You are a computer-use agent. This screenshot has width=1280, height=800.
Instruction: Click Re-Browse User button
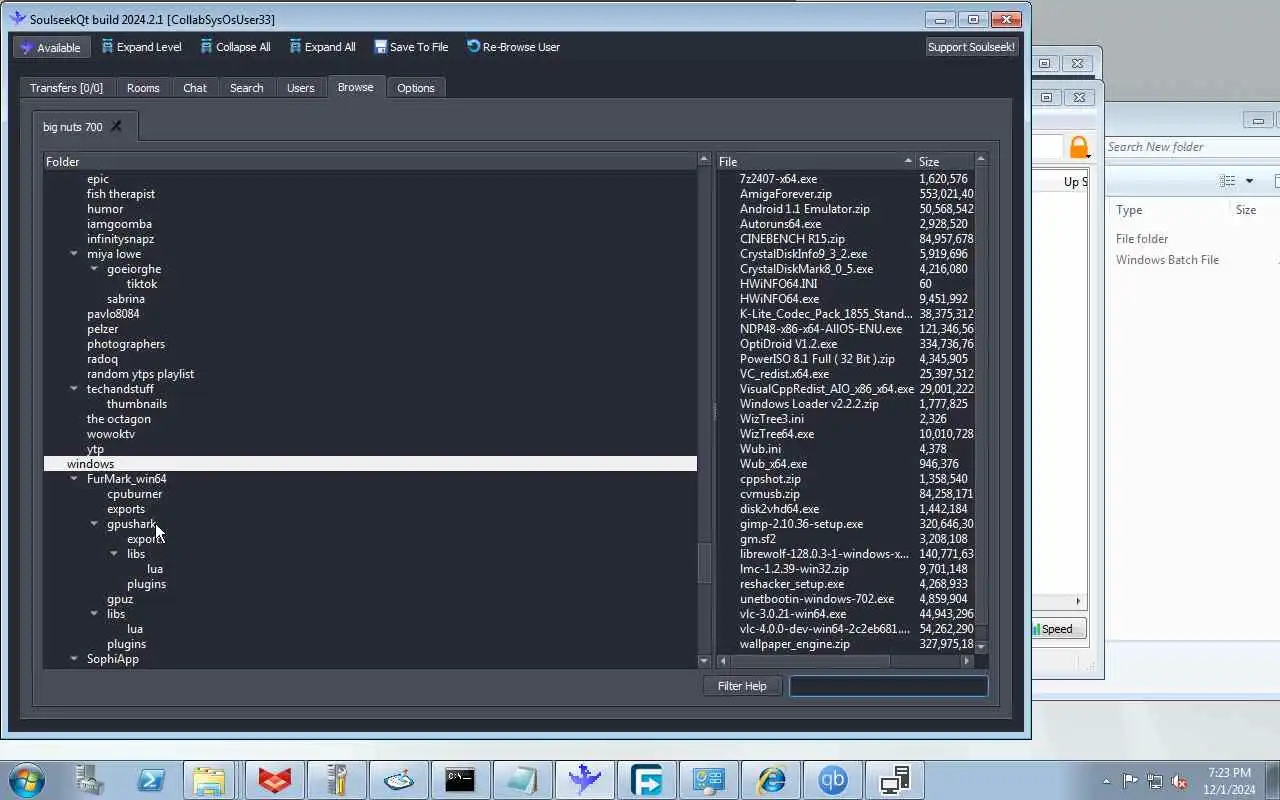[513, 47]
